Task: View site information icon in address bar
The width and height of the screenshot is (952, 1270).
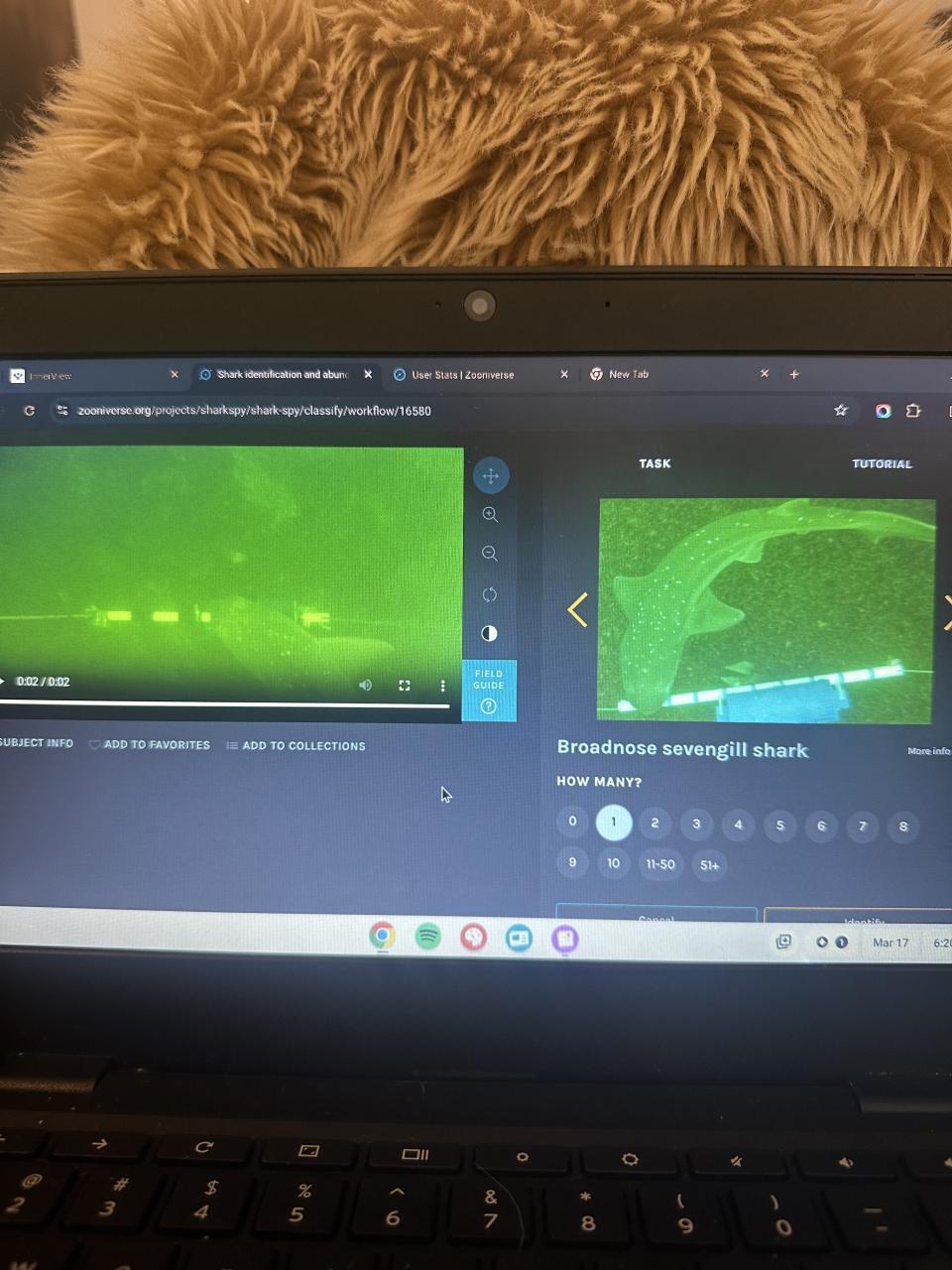Action: [x=62, y=410]
